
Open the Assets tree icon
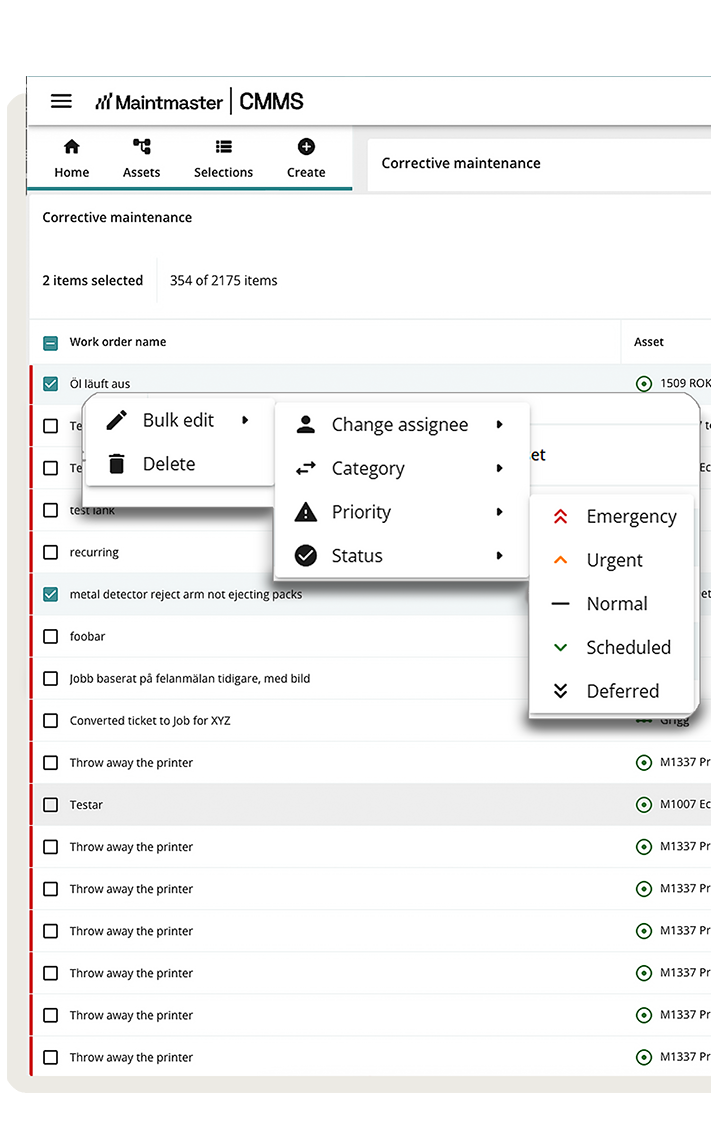(x=141, y=147)
